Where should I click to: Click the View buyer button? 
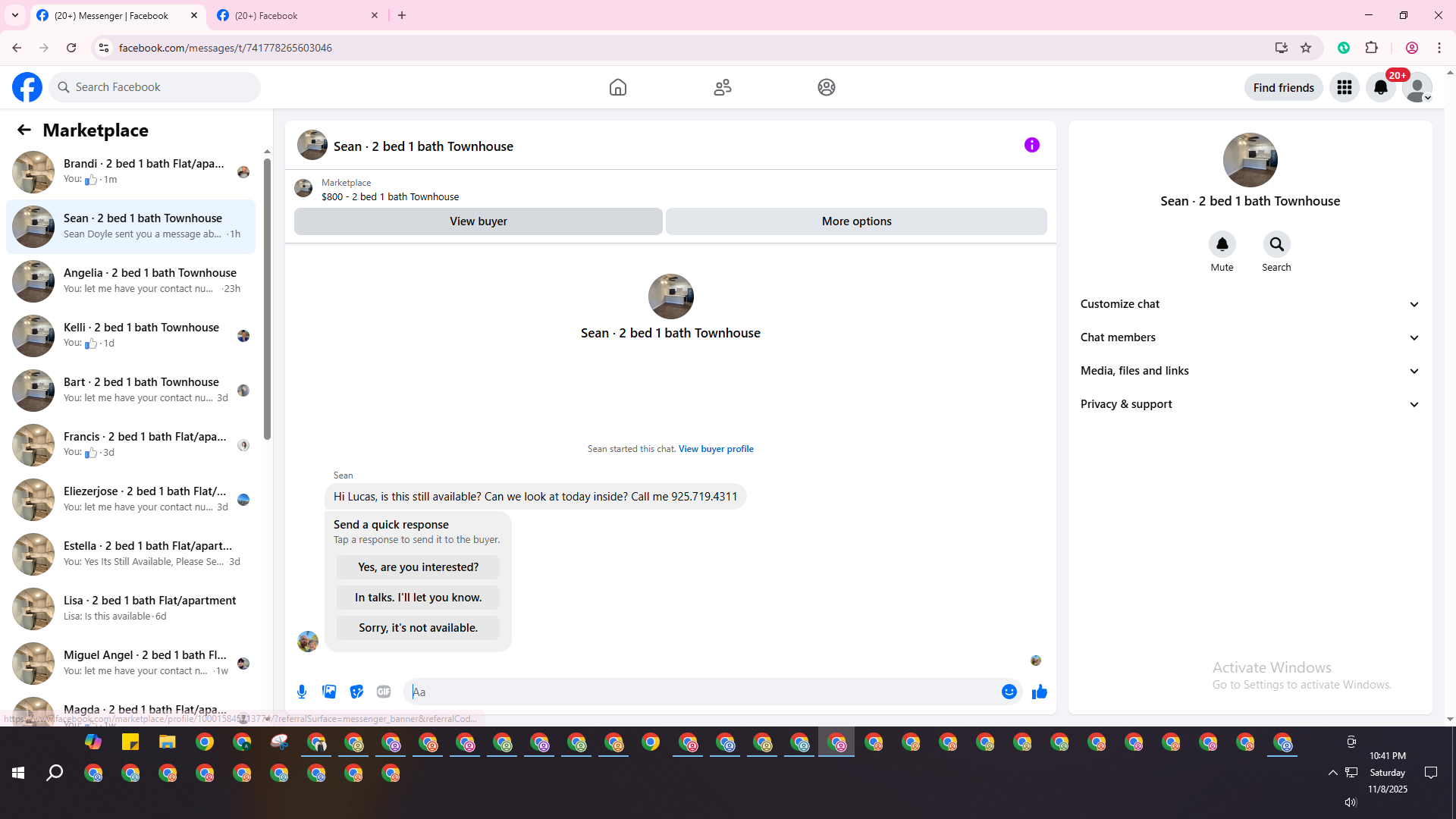point(478,221)
